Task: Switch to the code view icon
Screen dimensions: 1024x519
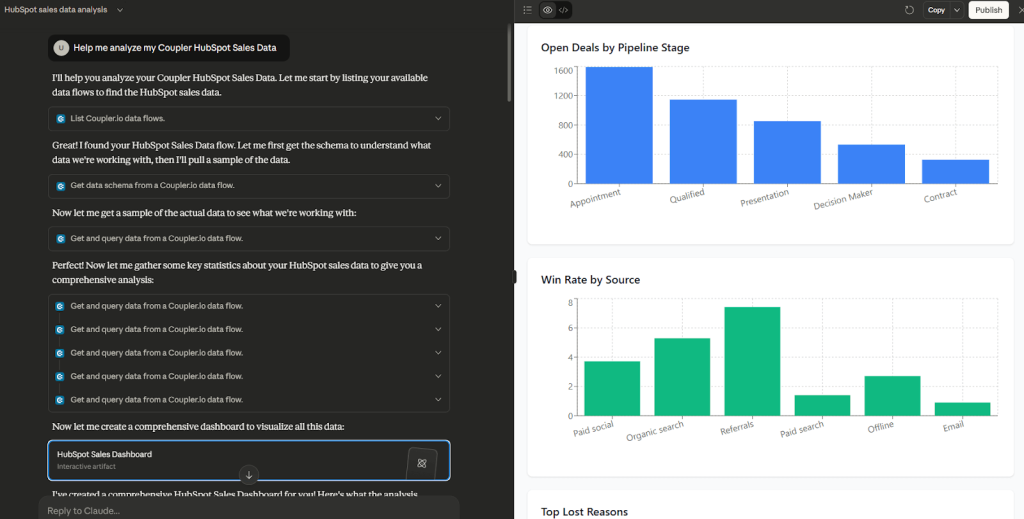Action: coord(564,10)
